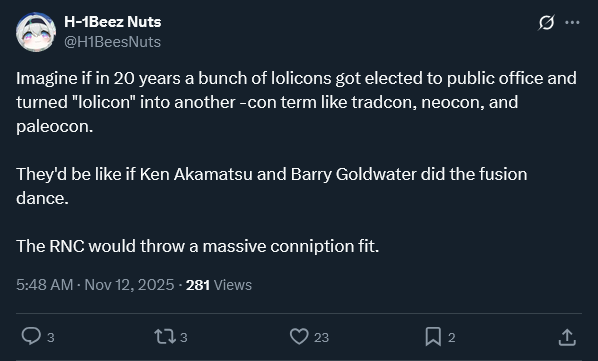
Task: Click the share upload icon
Action: 567,337
